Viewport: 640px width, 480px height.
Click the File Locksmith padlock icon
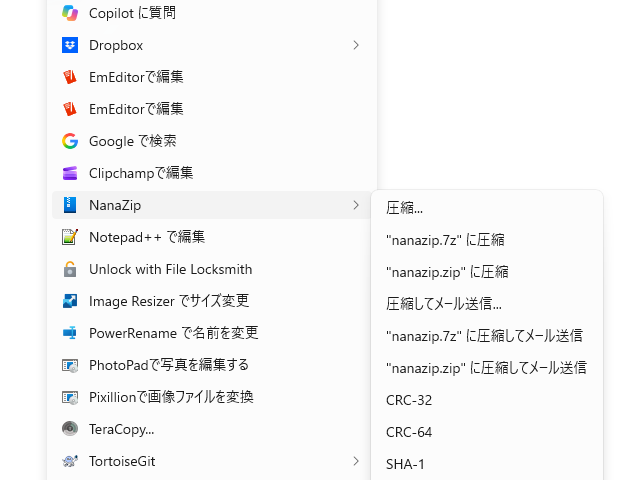(70, 269)
